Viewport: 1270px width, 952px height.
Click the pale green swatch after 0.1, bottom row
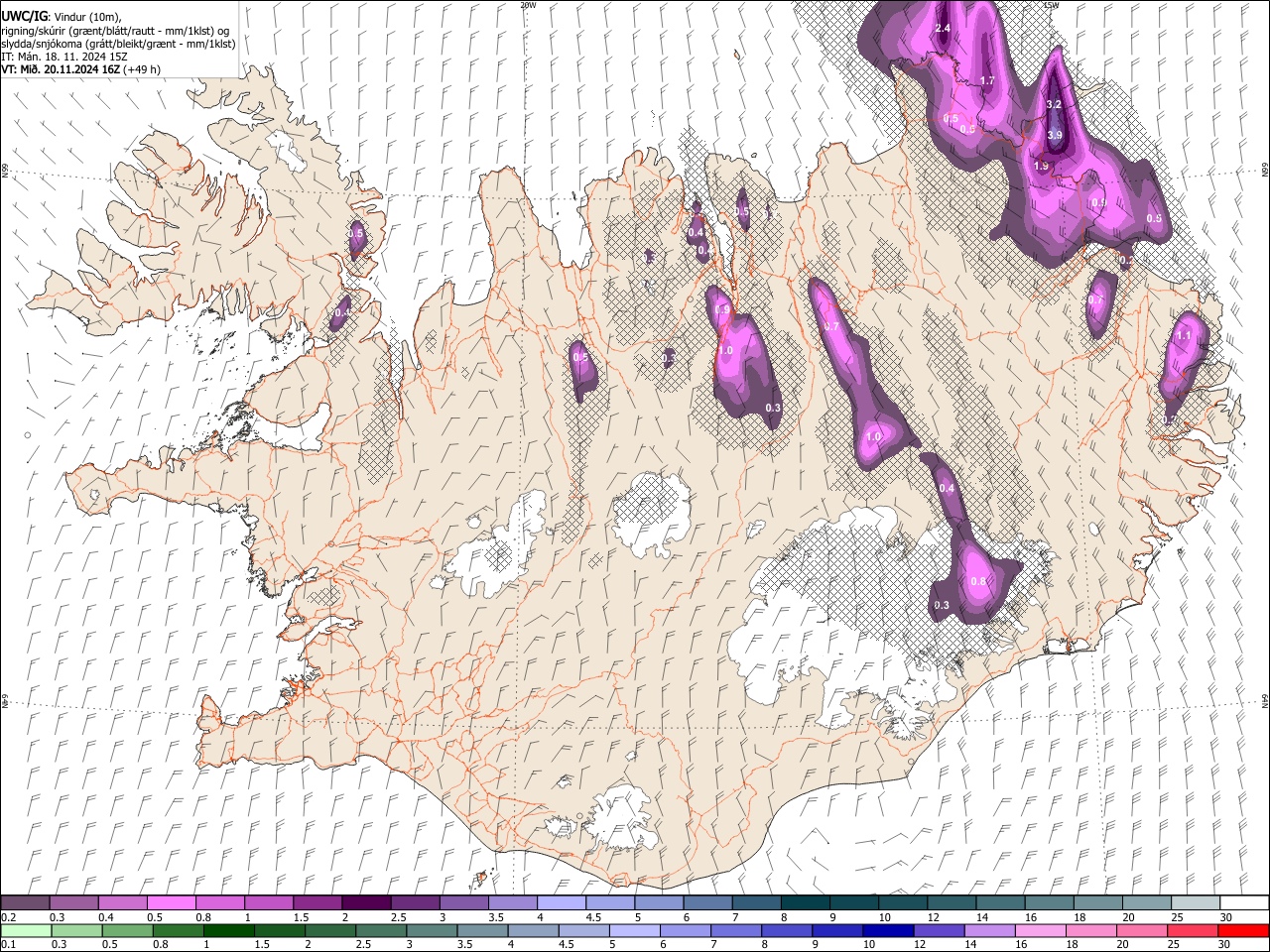pyautogui.click(x=26, y=930)
